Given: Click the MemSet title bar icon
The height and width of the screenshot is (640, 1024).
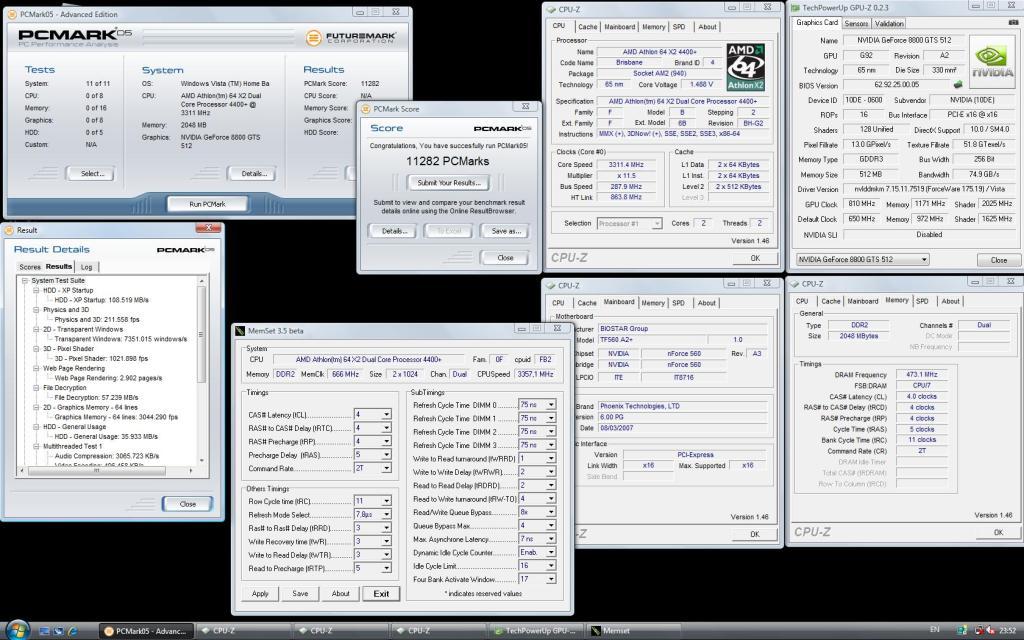Looking at the screenshot, I should [240, 330].
